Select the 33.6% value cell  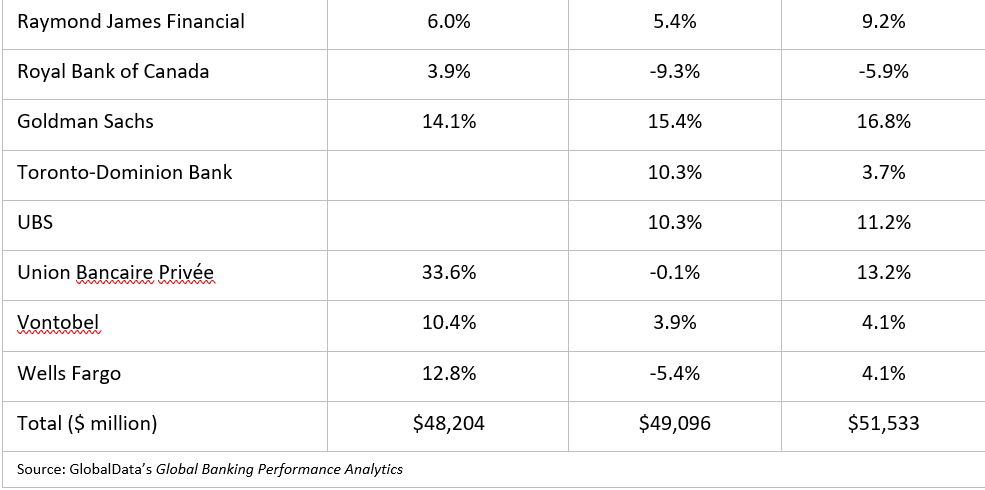click(450, 272)
